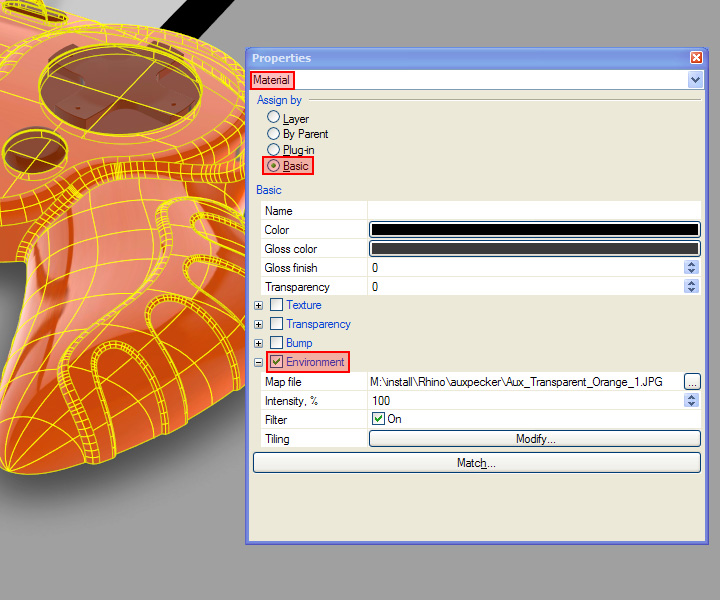Uncheck the Environment checkbox
The width and height of the screenshot is (720, 600).
[x=277, y=362]
